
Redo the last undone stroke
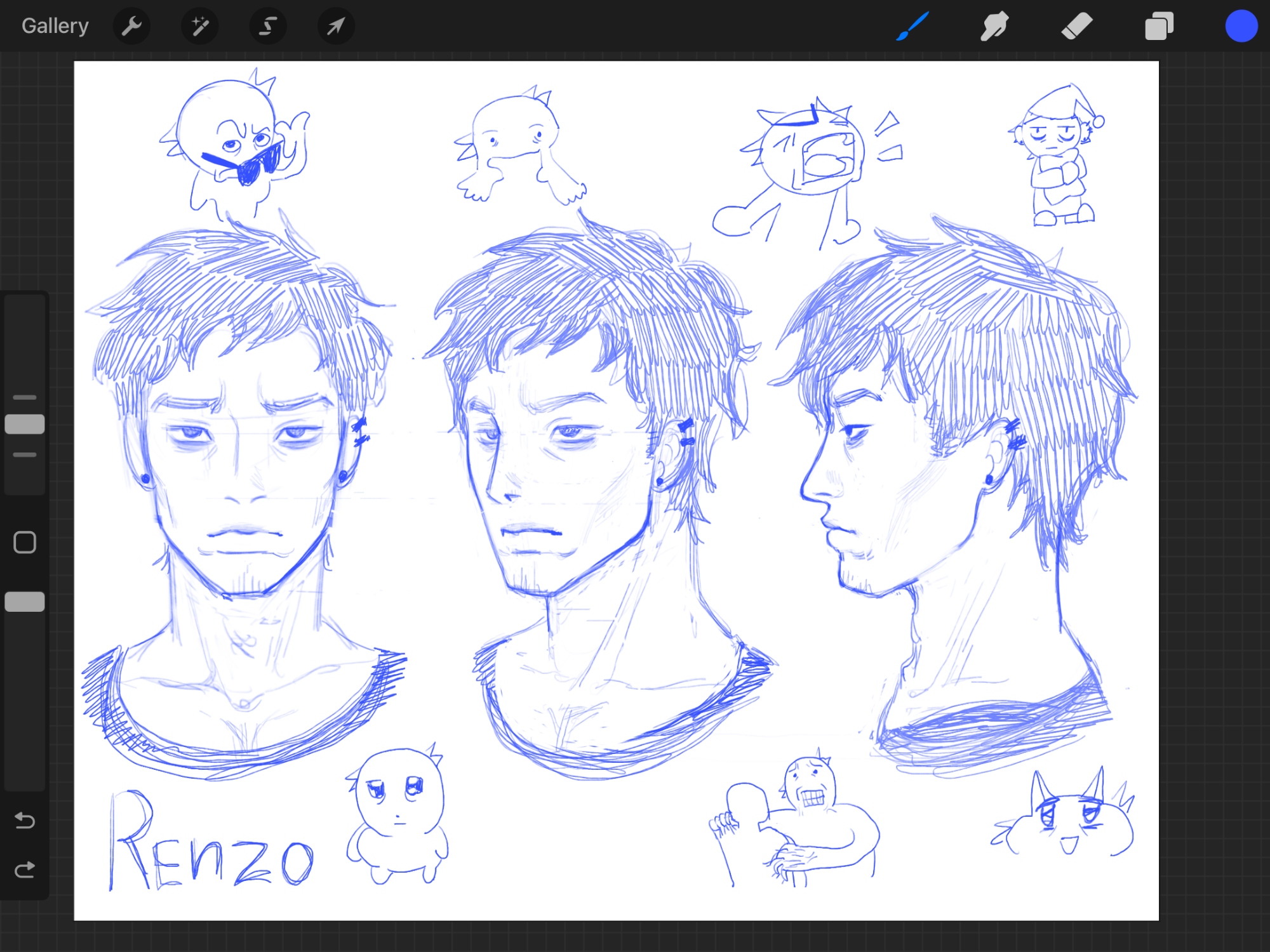coord(25,869)
